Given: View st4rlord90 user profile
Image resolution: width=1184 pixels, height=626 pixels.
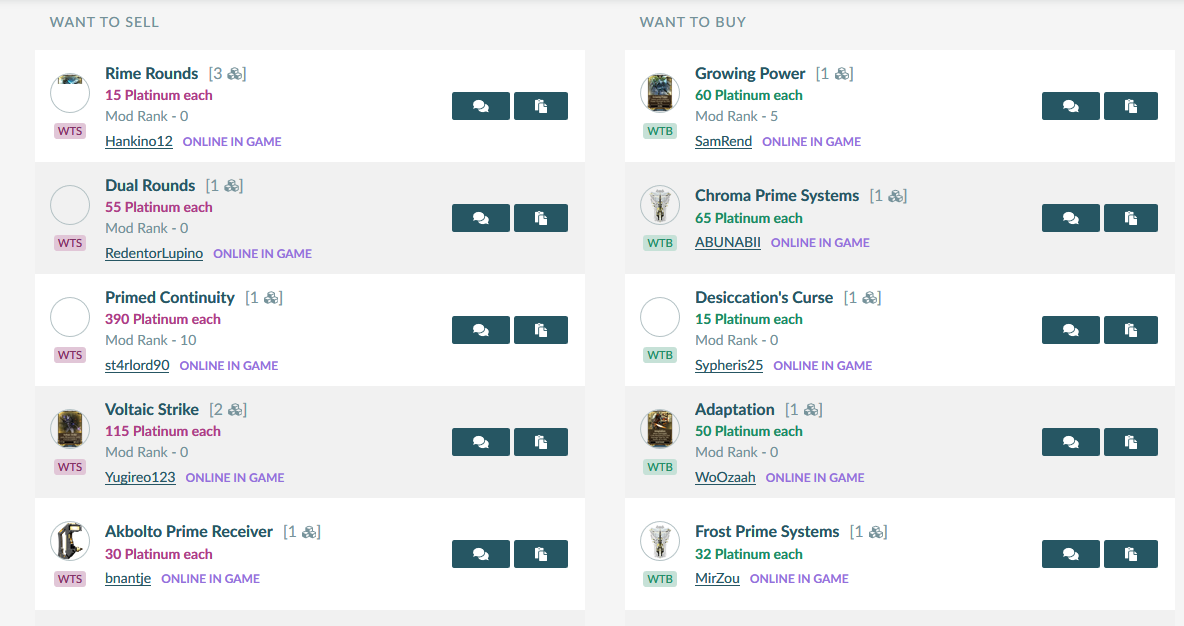Looking at the screenshot, I should click(137, 365).
